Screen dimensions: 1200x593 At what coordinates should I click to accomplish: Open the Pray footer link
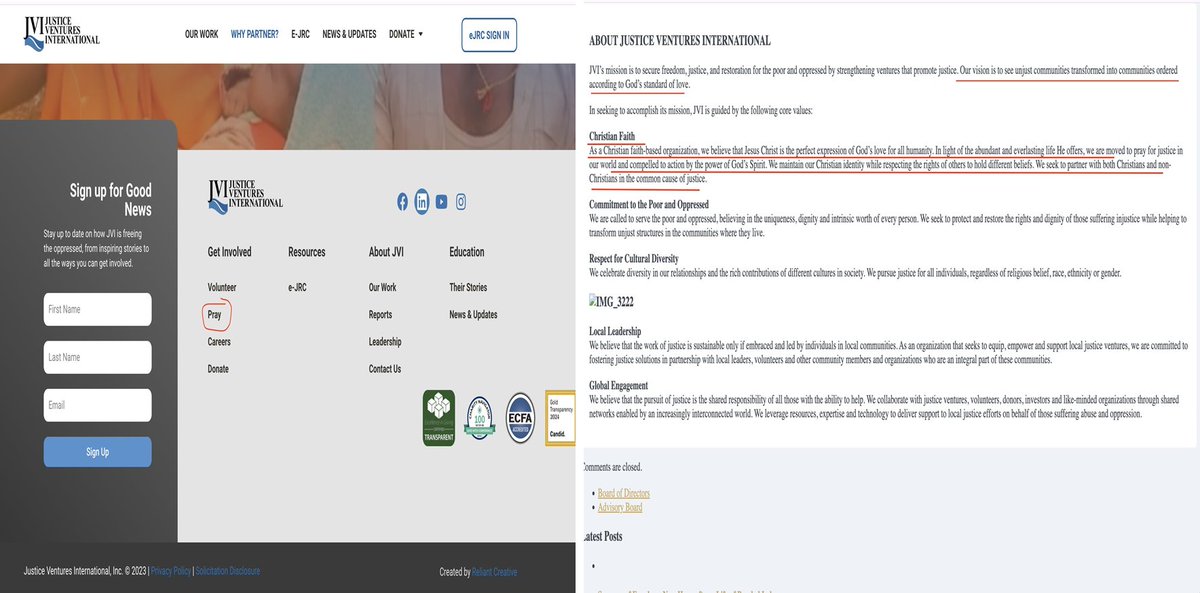point(215,314)
